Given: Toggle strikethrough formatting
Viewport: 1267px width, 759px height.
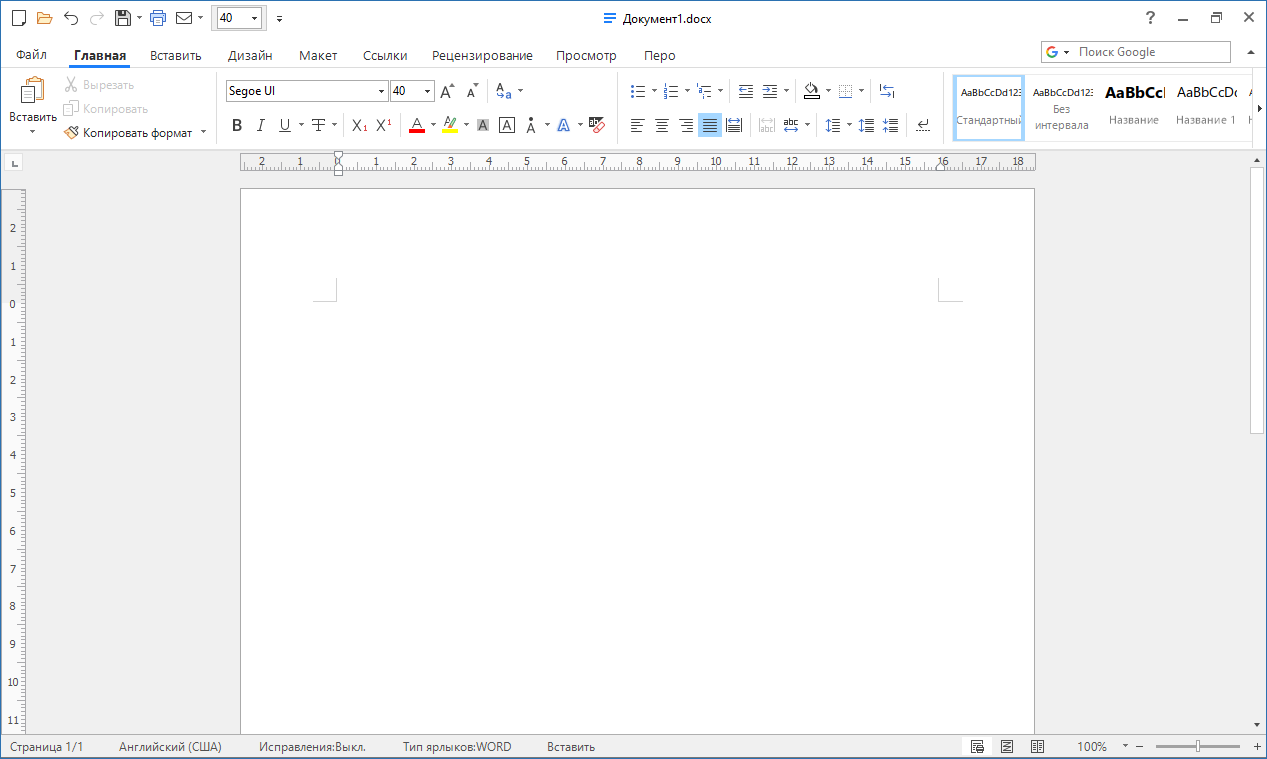Looking at the screenshot, I should pos(318,125).
